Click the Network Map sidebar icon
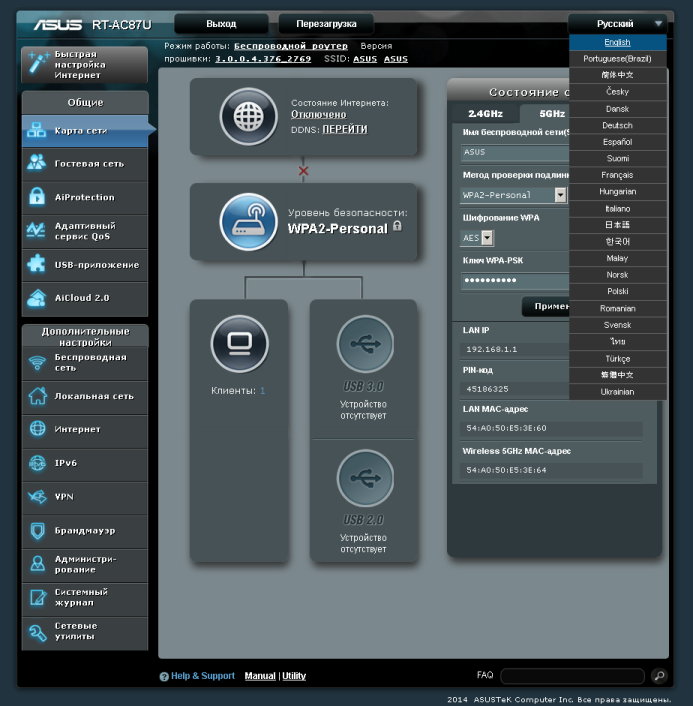The image size is (693, 706). (x=36, y=130)
